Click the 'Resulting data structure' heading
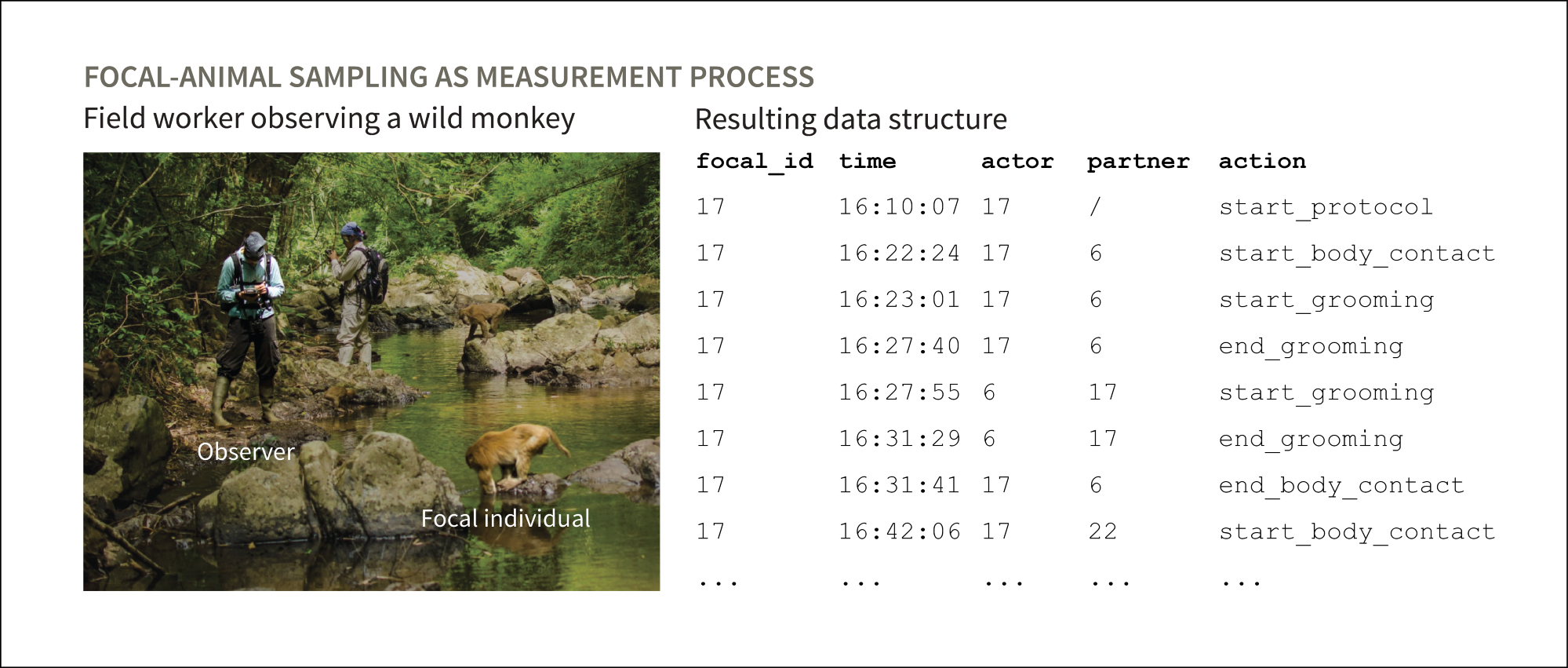The height and width of the screenshot is (668, 1568). pos(850,119)
